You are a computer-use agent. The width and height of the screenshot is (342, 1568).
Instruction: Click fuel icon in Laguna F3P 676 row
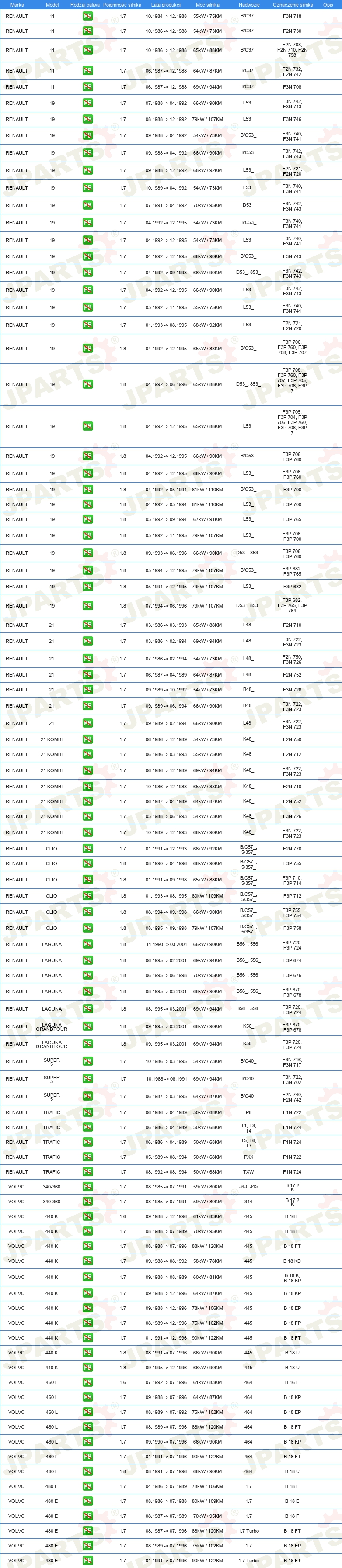88,975
